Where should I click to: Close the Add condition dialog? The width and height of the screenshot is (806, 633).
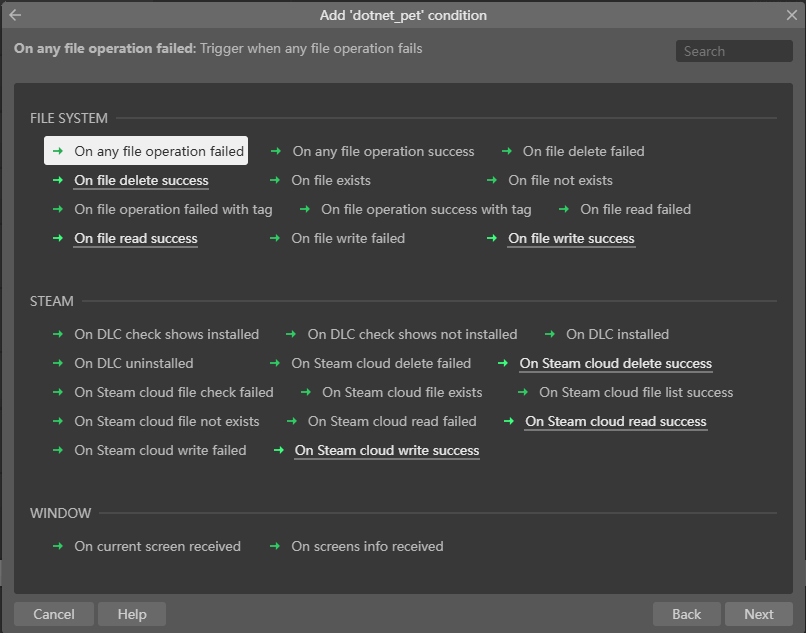tap(791, 15)
